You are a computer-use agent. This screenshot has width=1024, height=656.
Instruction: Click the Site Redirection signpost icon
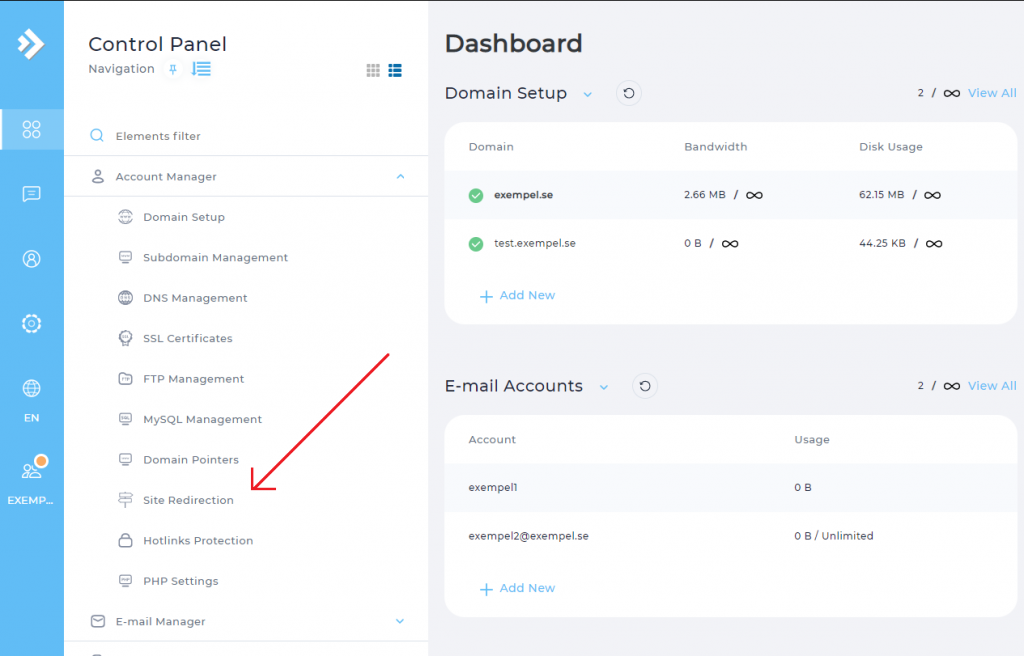(x=125, y=500)
